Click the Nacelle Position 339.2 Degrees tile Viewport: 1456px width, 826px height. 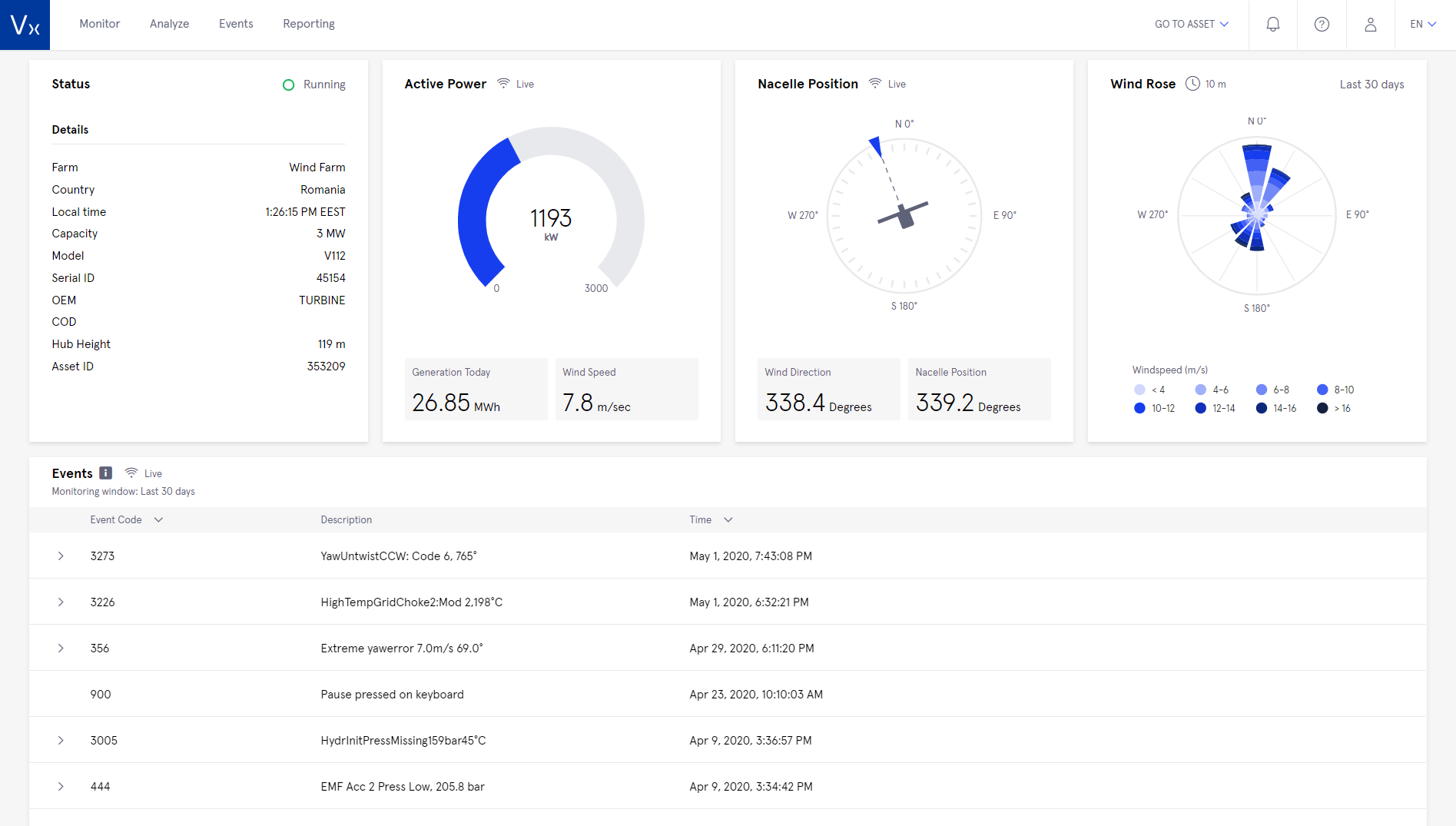tap(980, 389)
